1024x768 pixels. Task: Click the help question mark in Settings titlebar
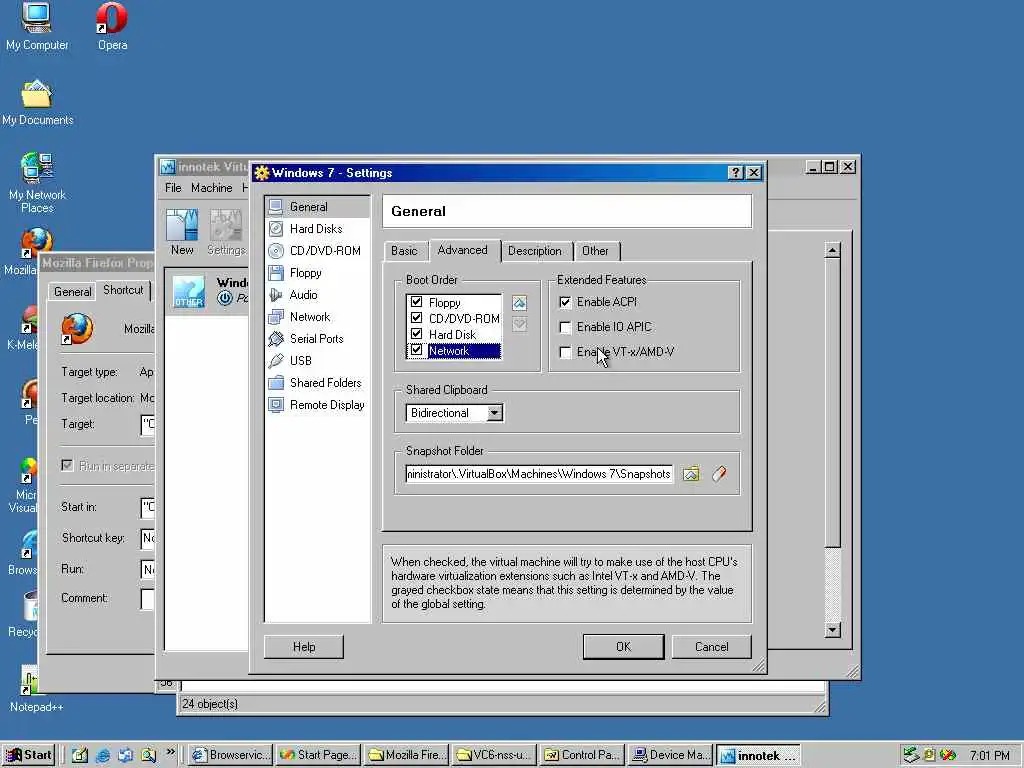click(x=735, y=172)
